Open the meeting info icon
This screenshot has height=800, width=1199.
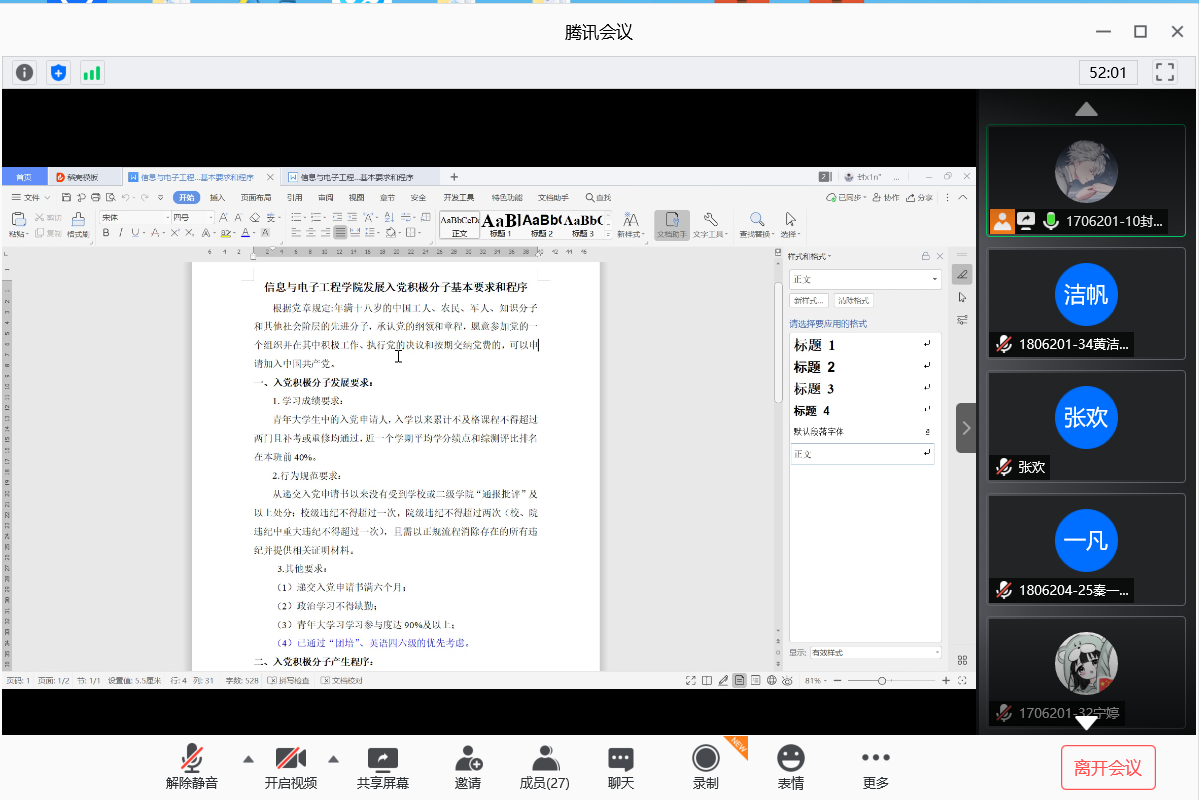click(x=25, y=72)
